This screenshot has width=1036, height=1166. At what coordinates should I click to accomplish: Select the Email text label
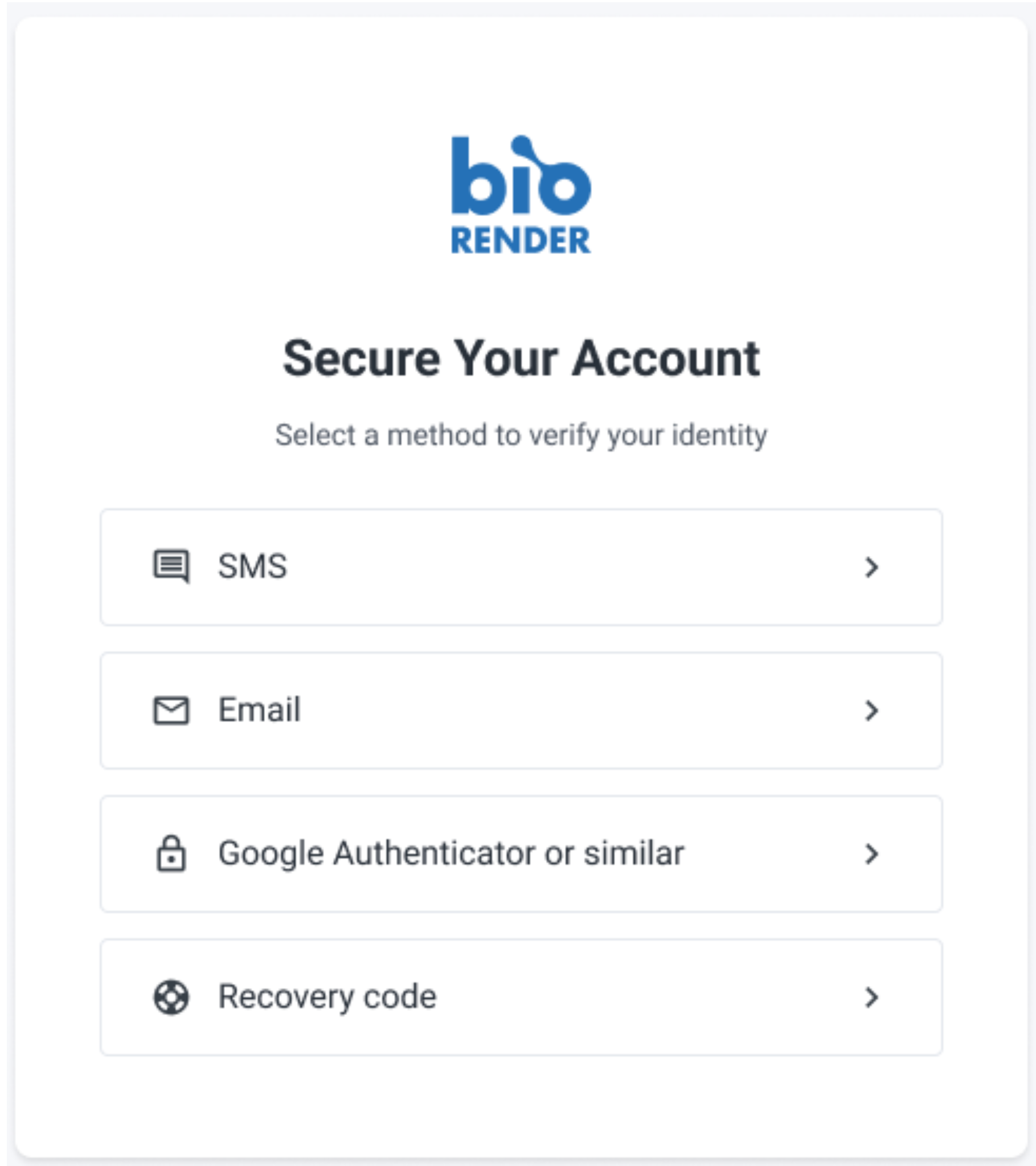click(259, 710)
